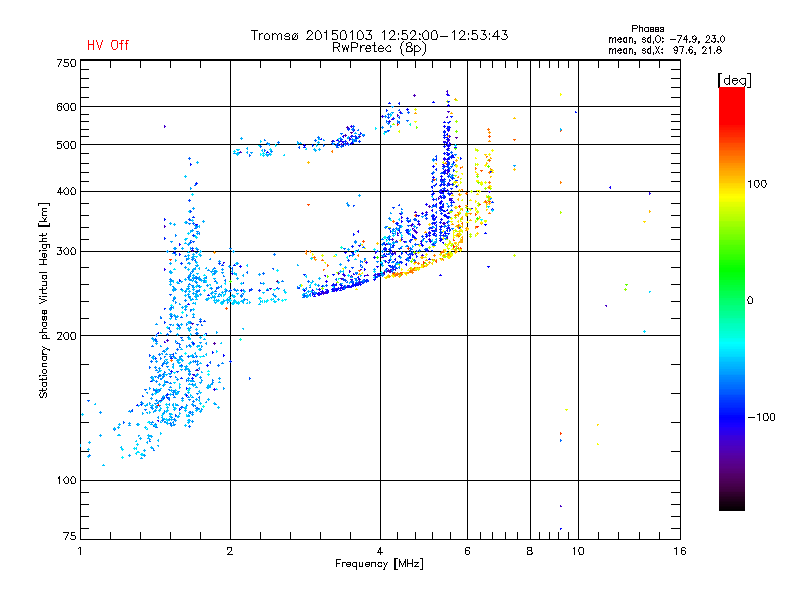
Task: Click the colorbar label '0'
Action: tap(750, 301)
